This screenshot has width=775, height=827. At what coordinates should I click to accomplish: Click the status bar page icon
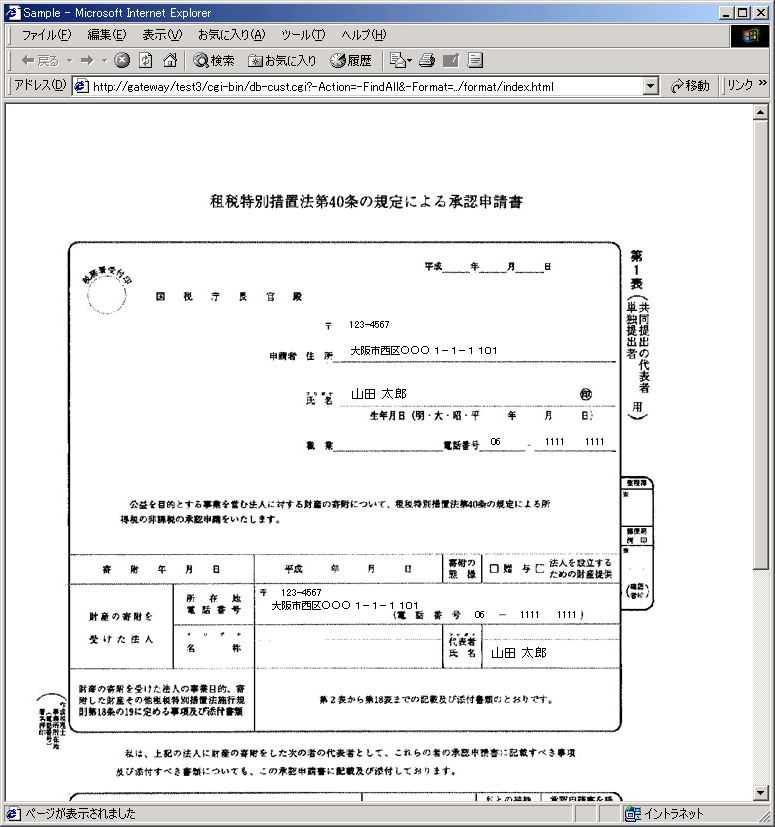(13, 814)
